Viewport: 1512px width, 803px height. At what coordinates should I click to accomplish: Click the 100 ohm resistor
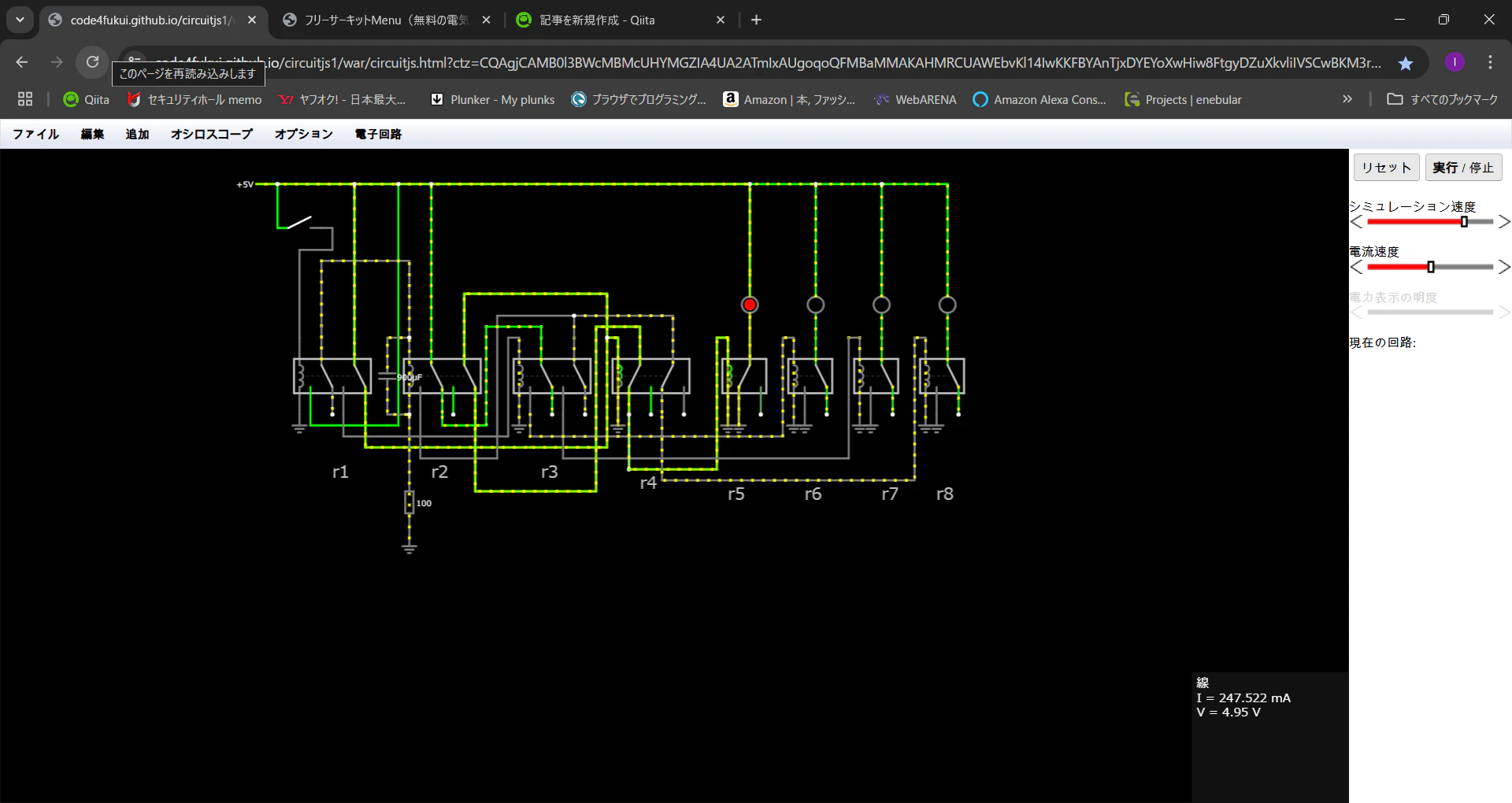coord(409,502)
